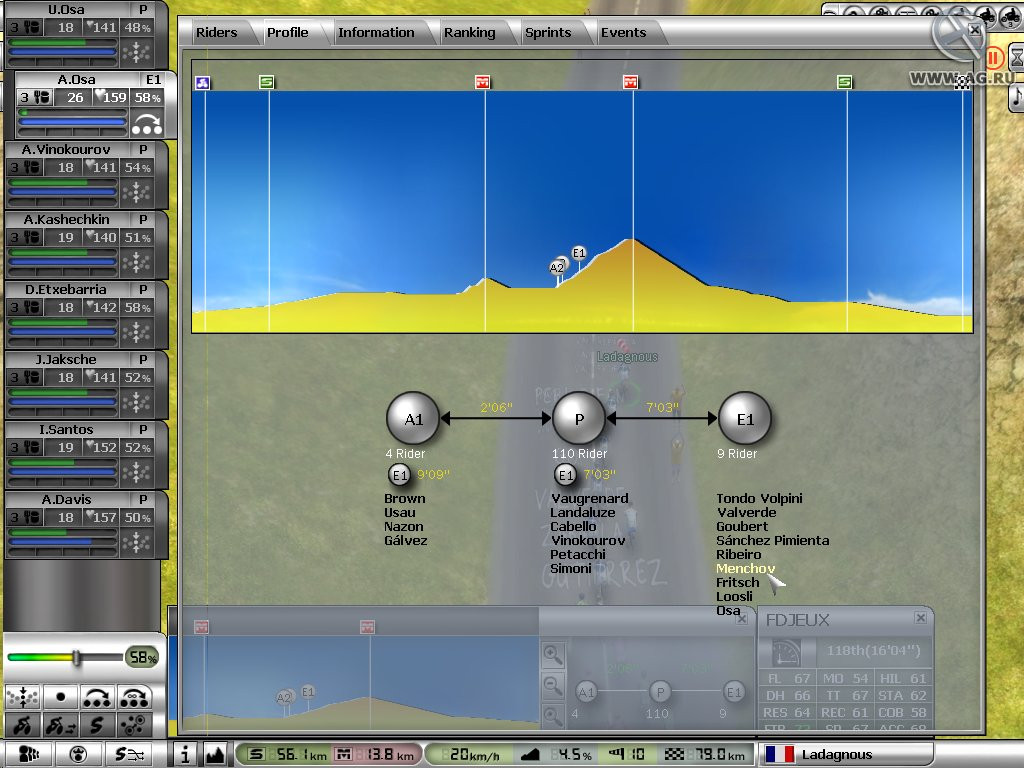The height and width of the screenshot is (768, 1024).
Task: Open the info 'i' panel button
Action: point(185,754)
